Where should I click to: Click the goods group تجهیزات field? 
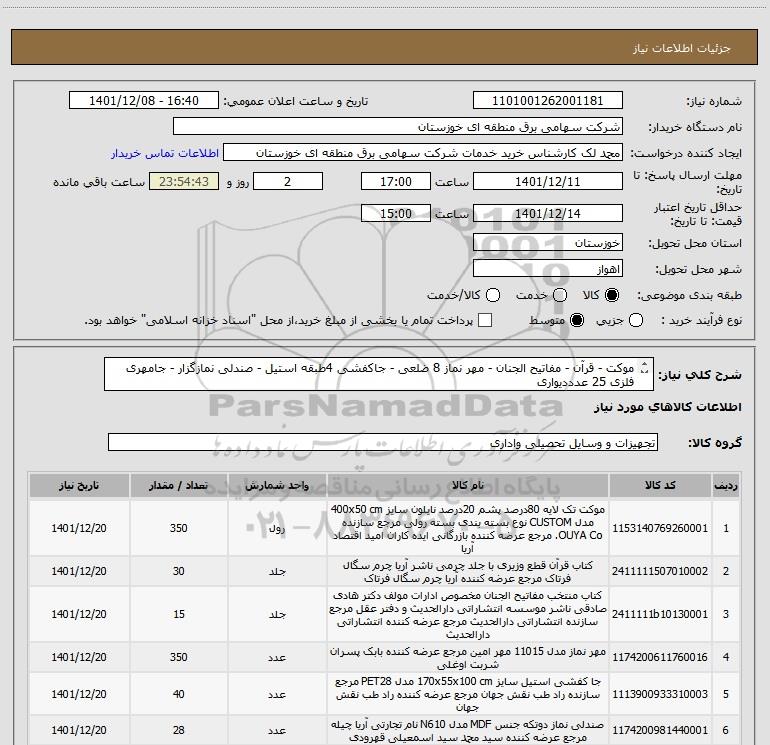[382, 442]
